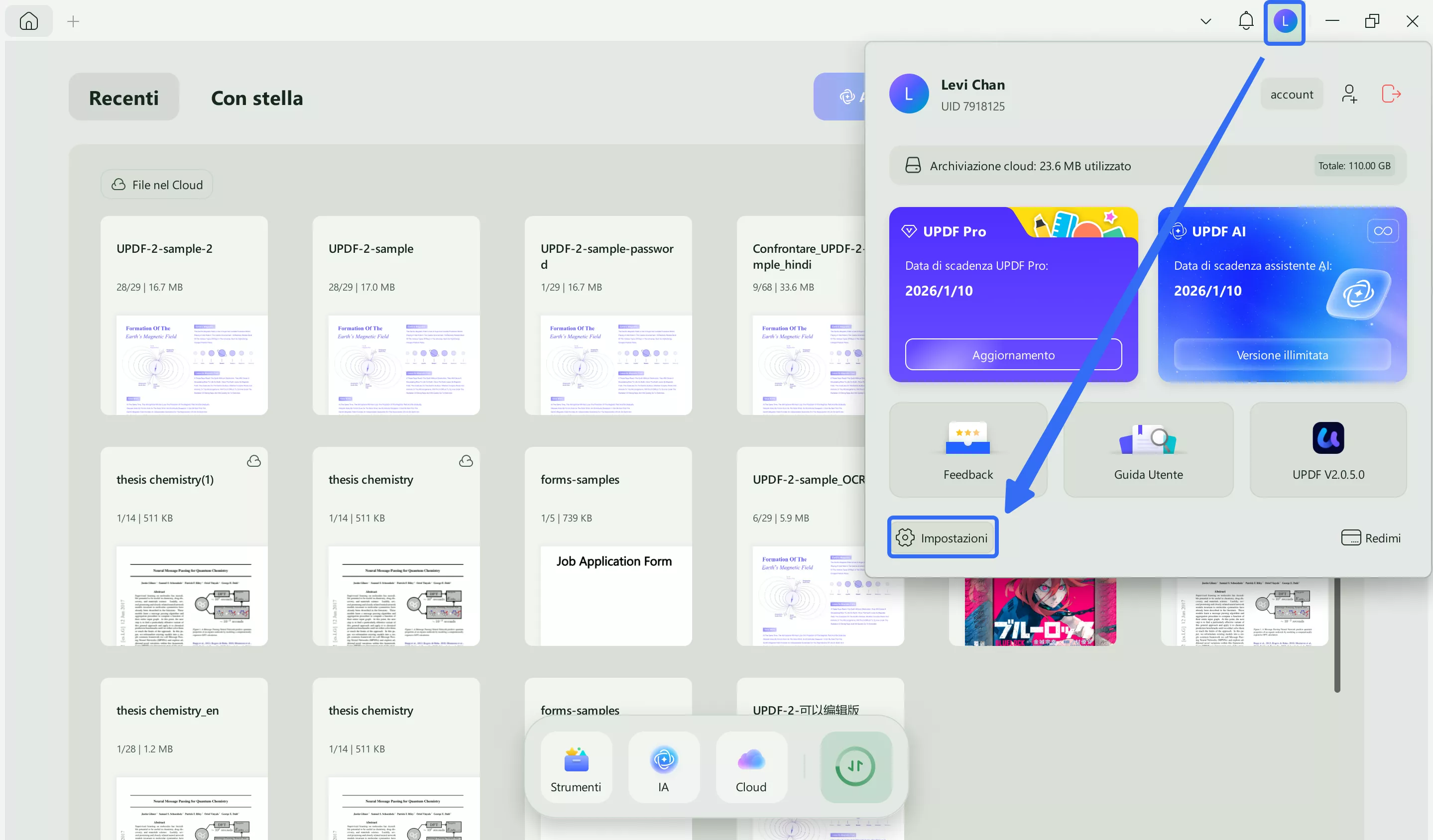The width and height of the screenshot is (1433, 840).
Task: Open IA assistant in bottom dock
Action: tap(663, 767)
